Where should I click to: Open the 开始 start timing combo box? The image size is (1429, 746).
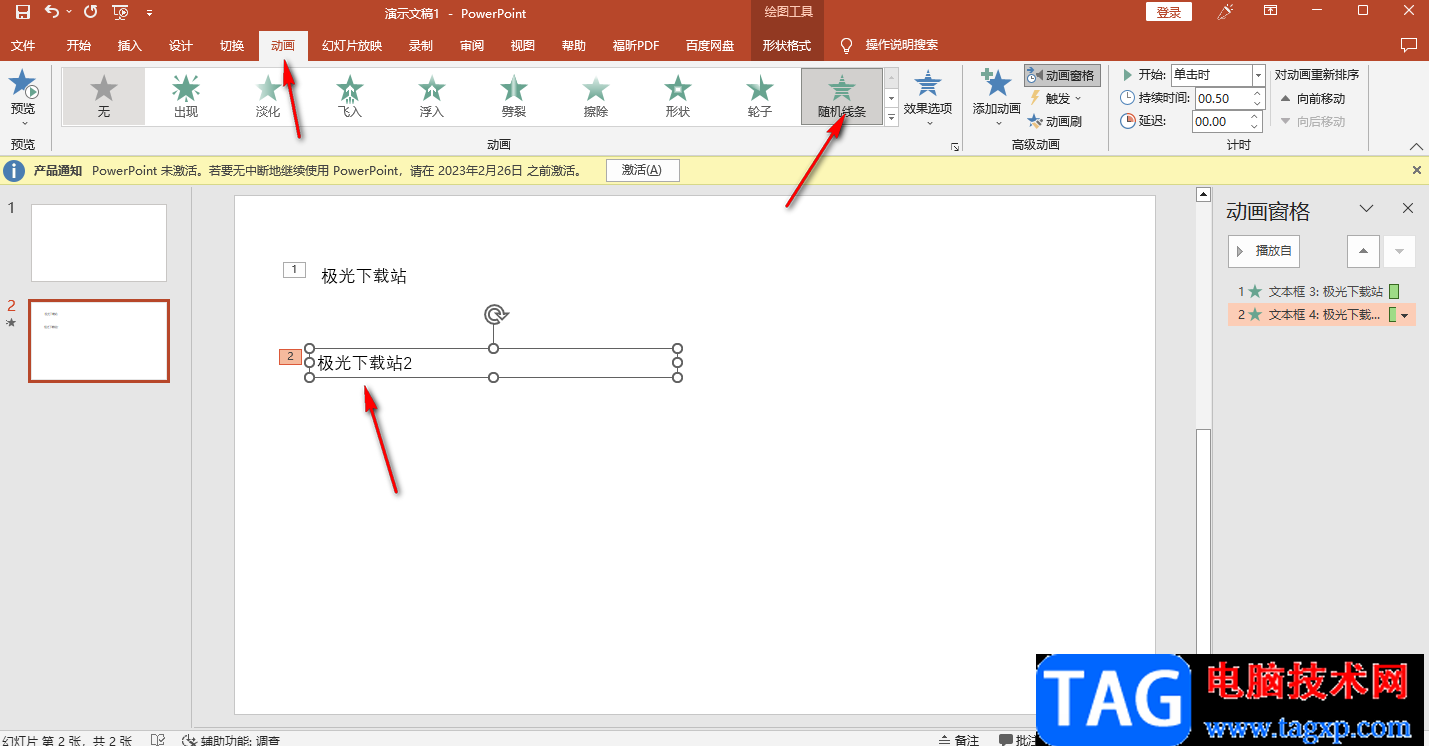(1218, 75)
